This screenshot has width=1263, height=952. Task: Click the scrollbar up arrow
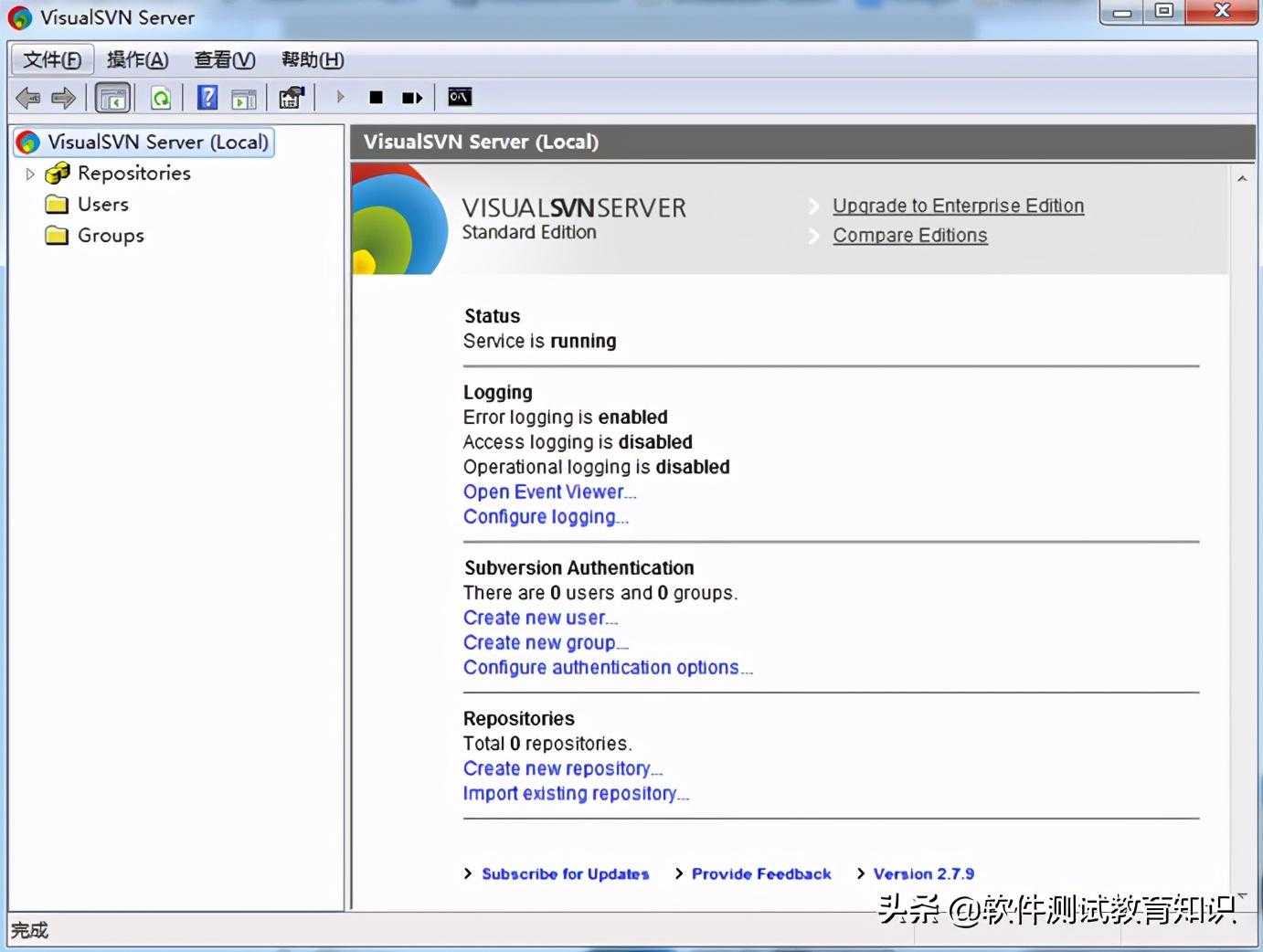(x=1242, y=178)
